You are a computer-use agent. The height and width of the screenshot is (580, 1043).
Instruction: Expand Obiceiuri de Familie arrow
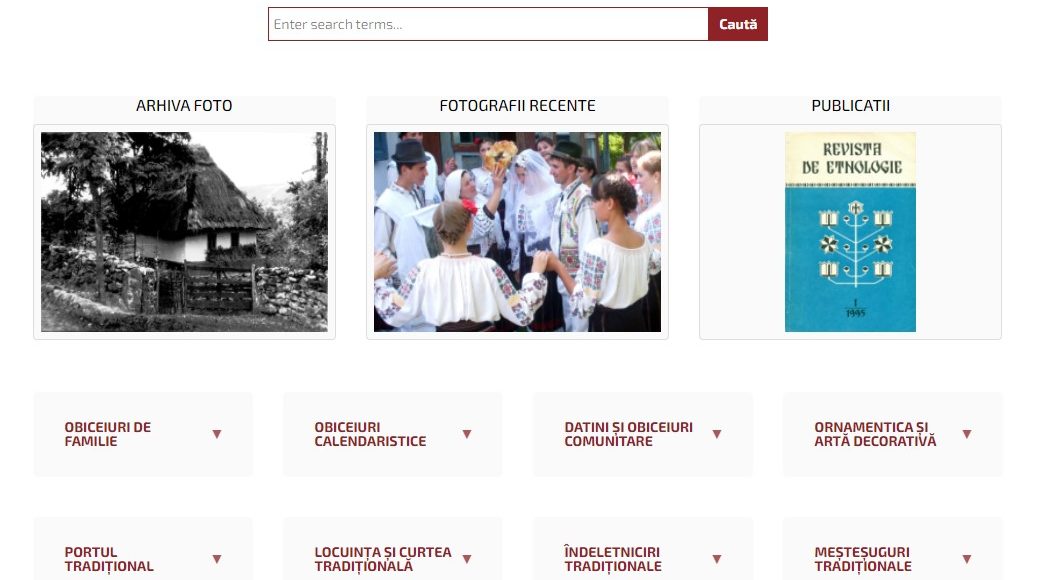[217, 434]
